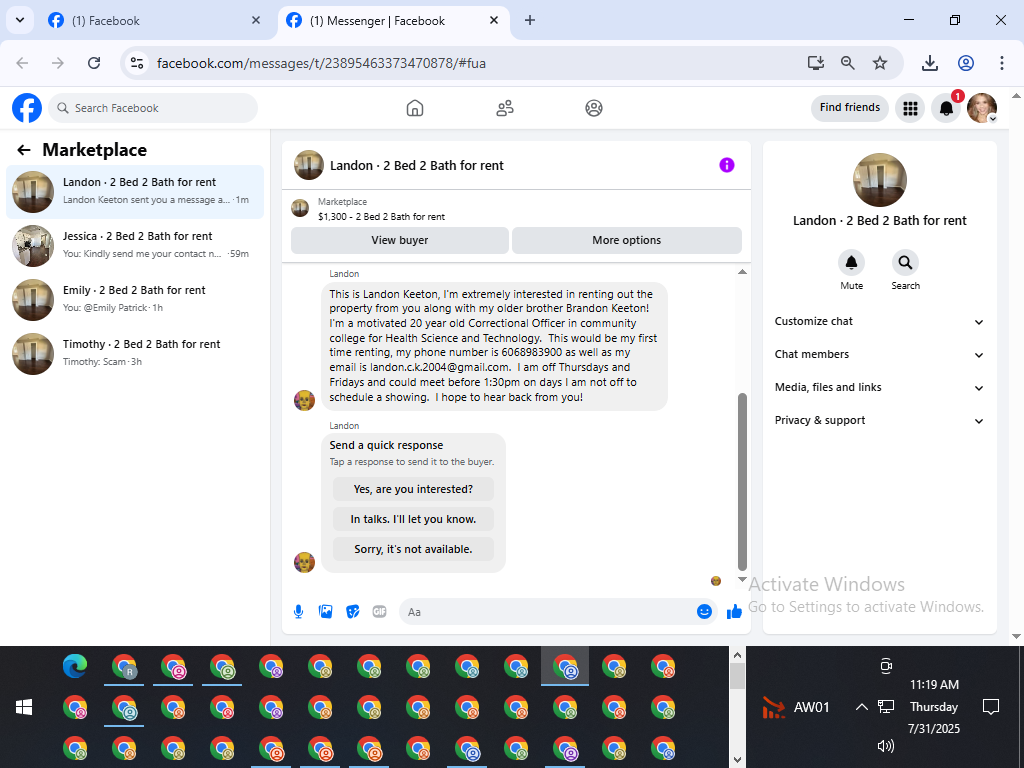Launch Microsoft Edge from the taskbar
Viewport: 1024px width, 768px height.
click(x=75, y=666)
